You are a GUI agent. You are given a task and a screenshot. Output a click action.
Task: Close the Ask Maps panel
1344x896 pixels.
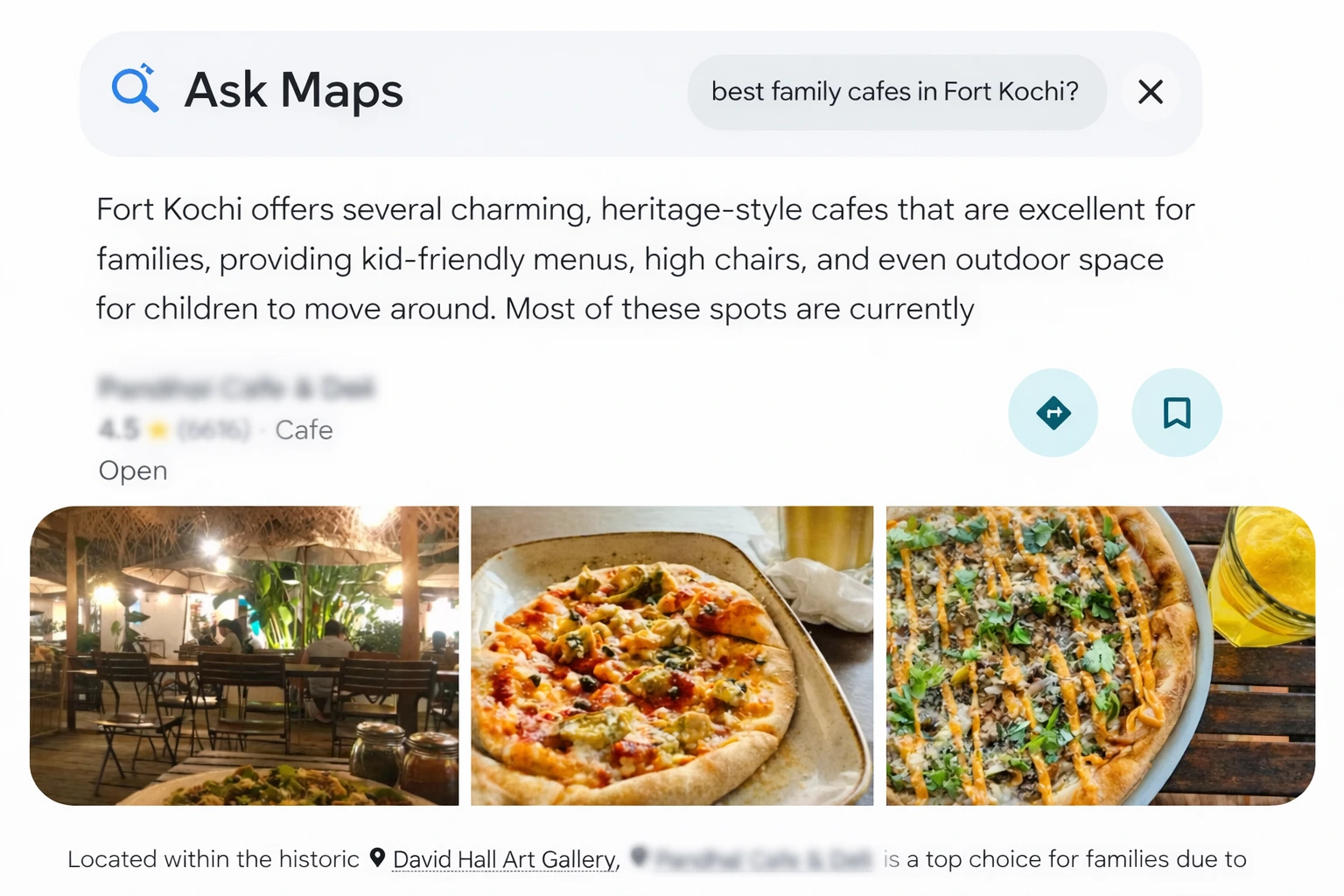pos(1150,92)
